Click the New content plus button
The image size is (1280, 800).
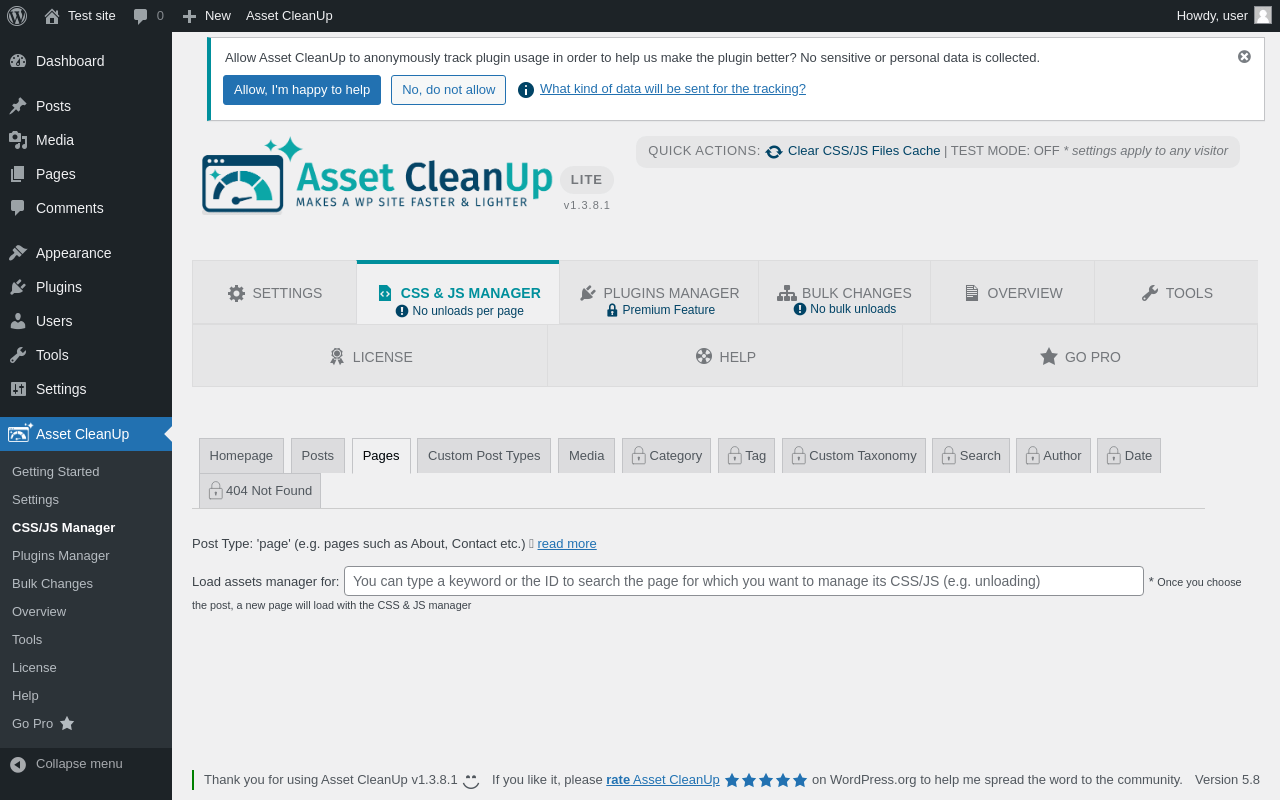pyautogui.click(x=206, y=15)
